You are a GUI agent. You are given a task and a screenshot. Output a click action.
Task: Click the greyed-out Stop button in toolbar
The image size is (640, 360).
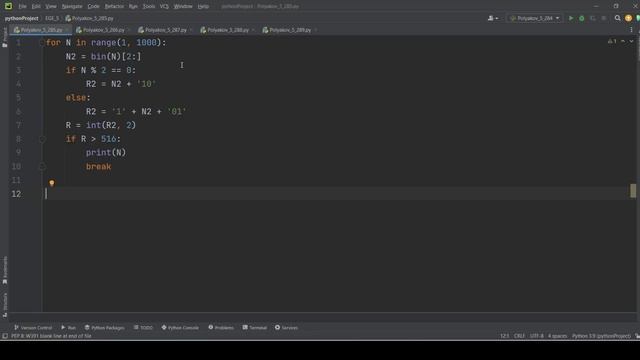pyautogui.click(x=604, y=18)
